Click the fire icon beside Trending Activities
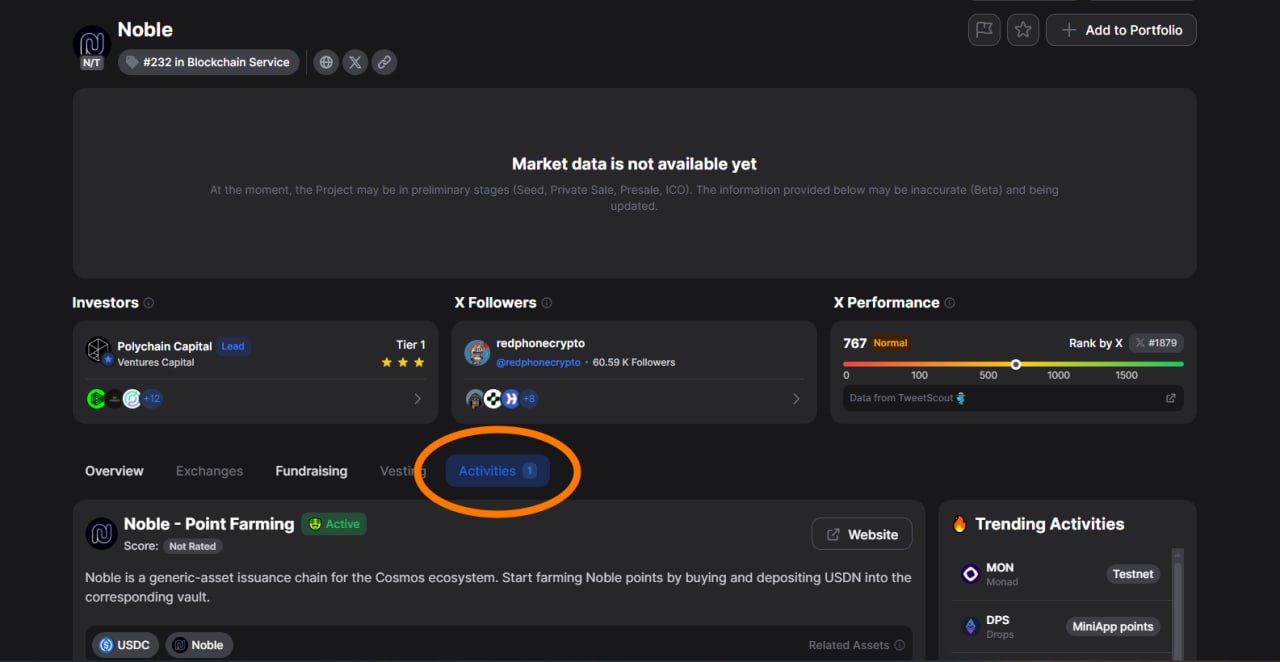 coord(960,524)
